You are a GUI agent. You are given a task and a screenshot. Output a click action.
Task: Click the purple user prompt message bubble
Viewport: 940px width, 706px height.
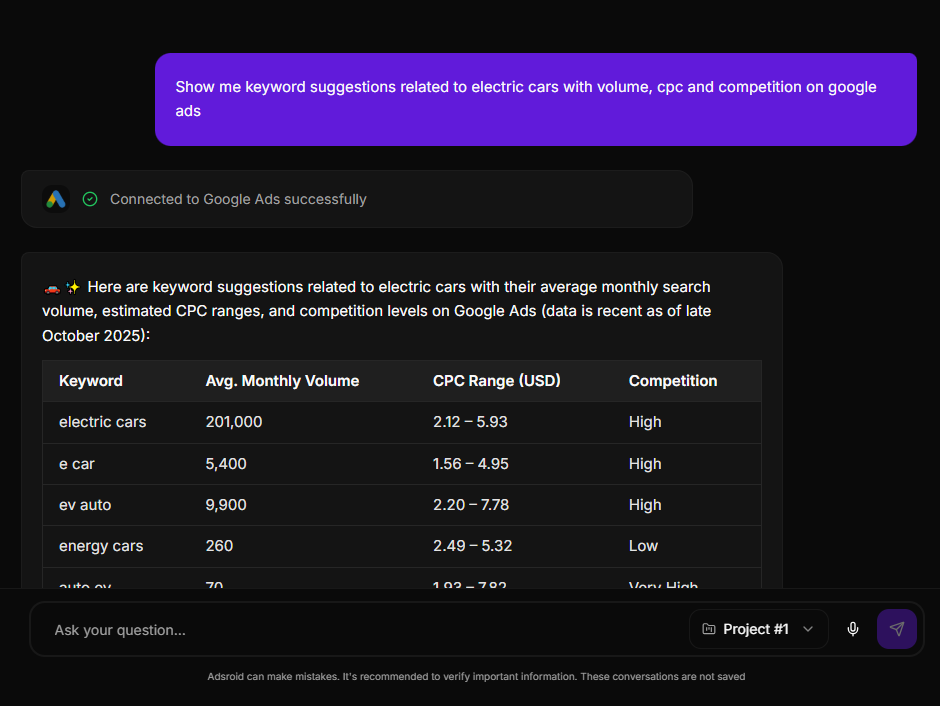536,99
